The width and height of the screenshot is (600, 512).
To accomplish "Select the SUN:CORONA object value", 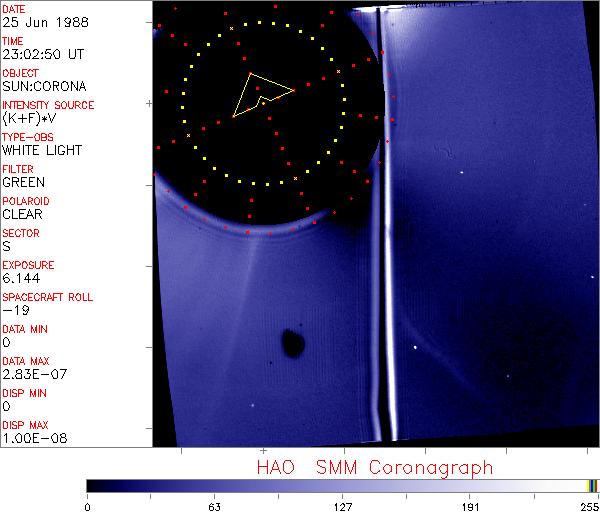I will 41,86.
